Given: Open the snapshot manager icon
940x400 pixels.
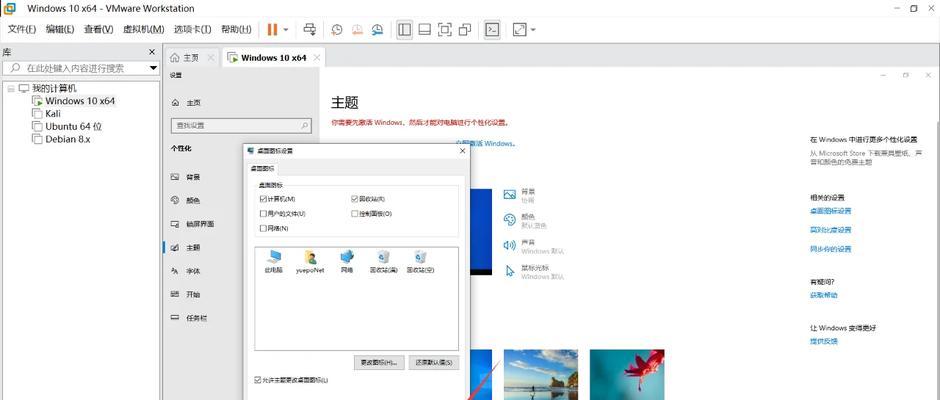Looking at the screenshot, I should (x=377, y=29).
